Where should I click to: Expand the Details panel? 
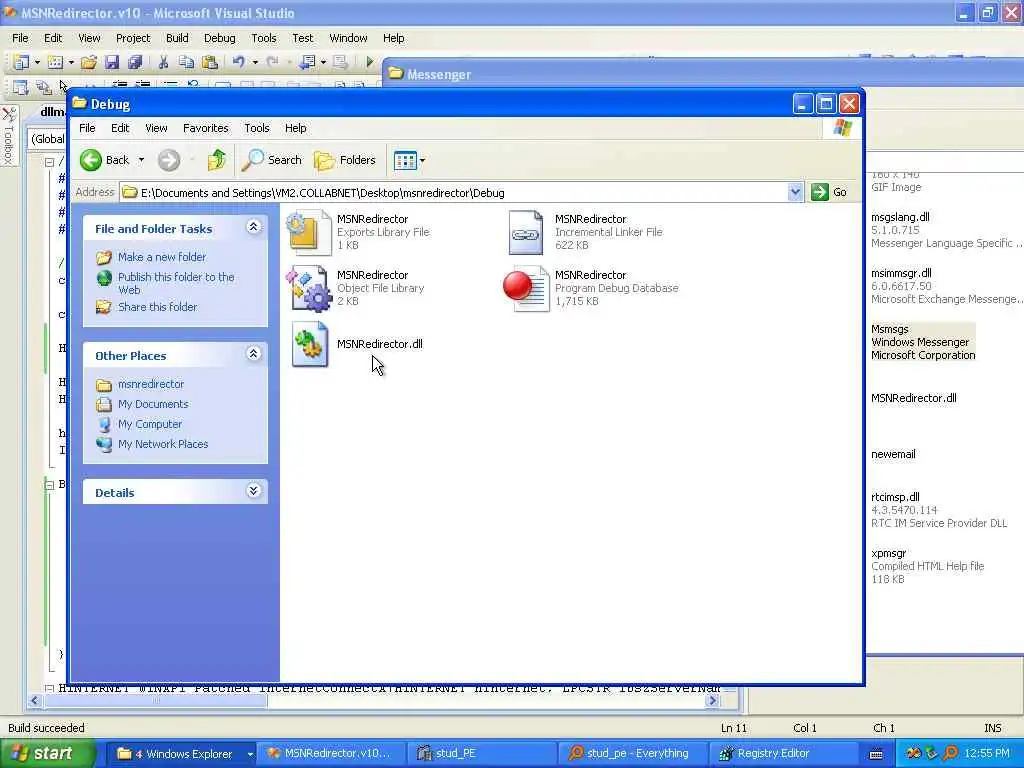[253, 490]
